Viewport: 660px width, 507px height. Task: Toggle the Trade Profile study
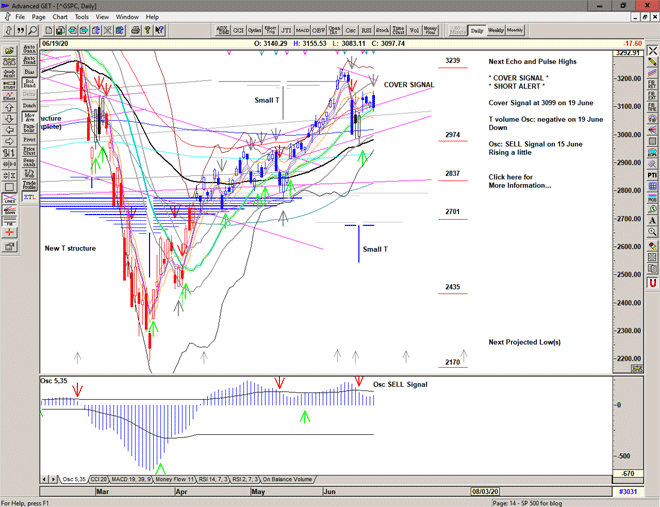(29, 184)
